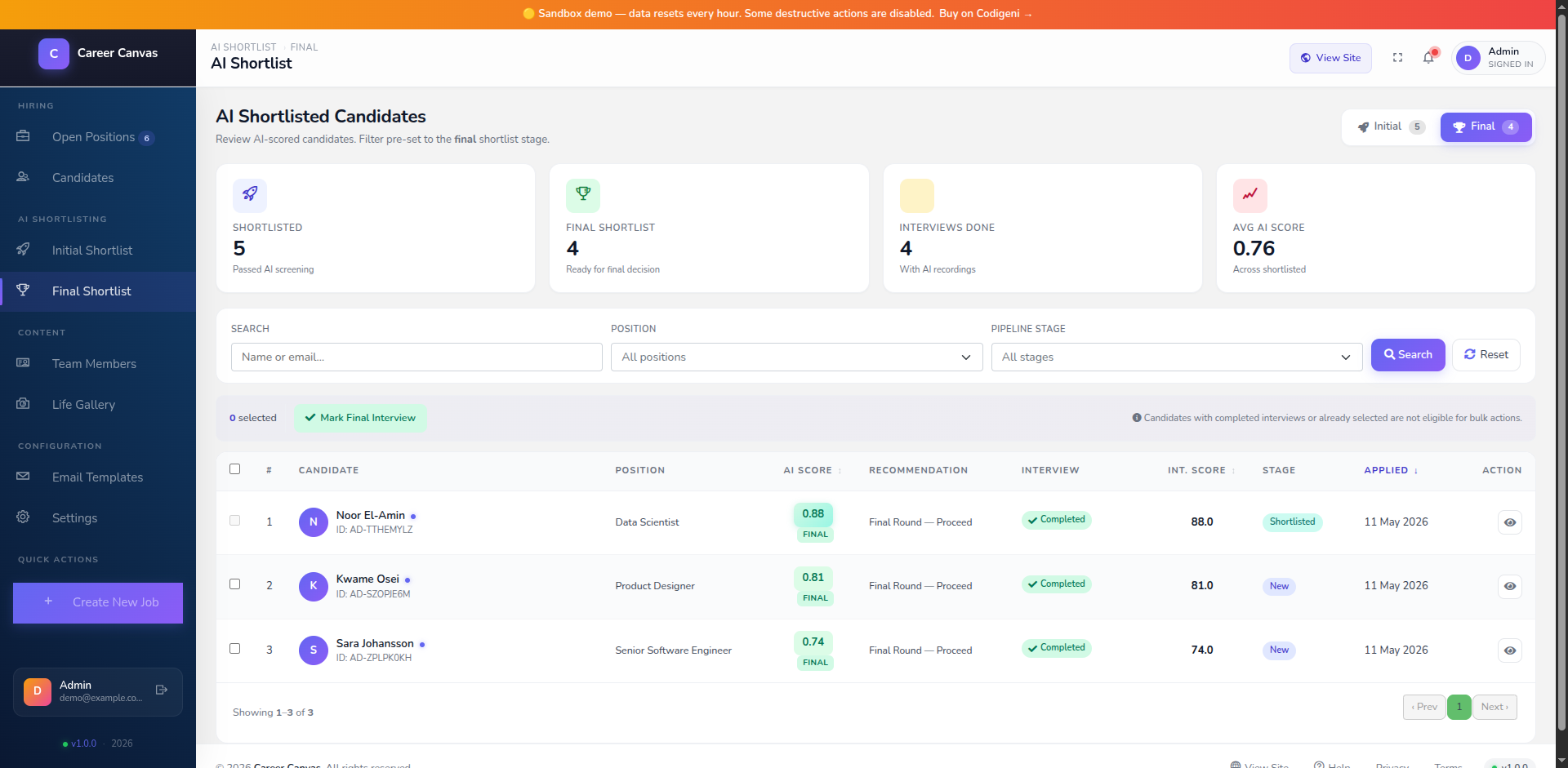1568x768 pixels.
Task: Click the Career Canvas logo icon
Action: 54,53
